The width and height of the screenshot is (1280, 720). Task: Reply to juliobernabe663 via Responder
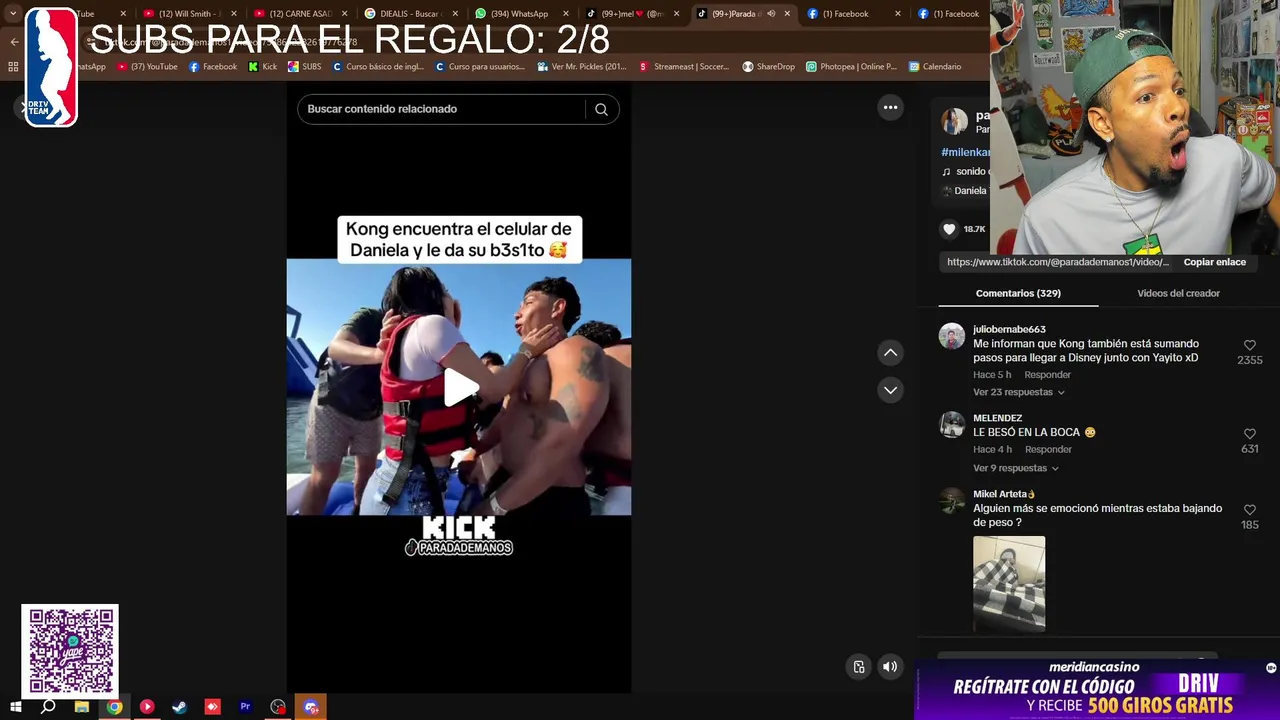pyautogui.click(x=1047, y=375)
